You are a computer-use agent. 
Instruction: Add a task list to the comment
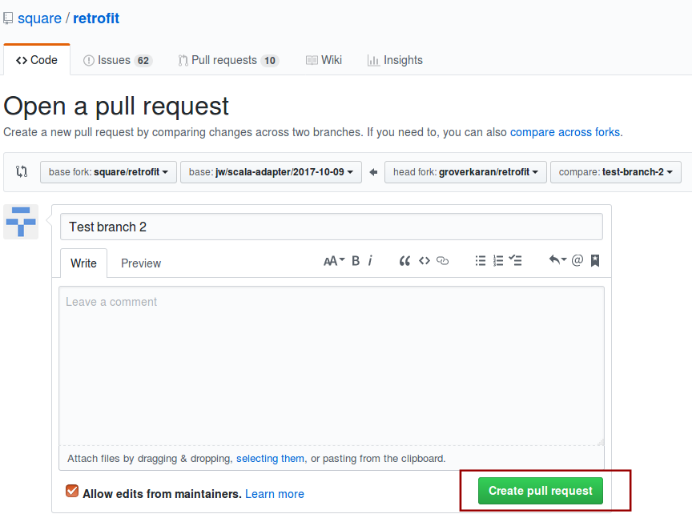[516, 261]
